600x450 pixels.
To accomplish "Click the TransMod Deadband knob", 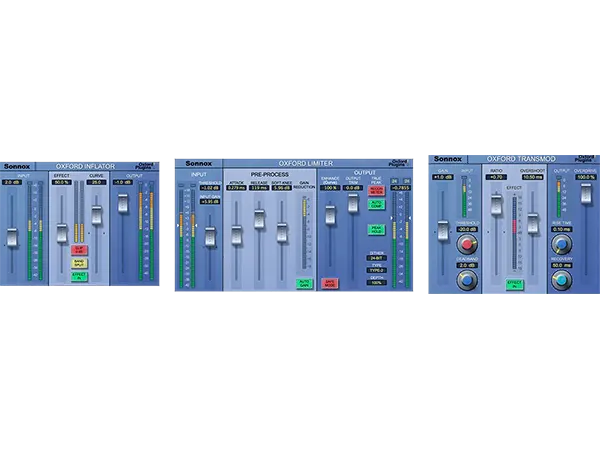I will [467, 280].
